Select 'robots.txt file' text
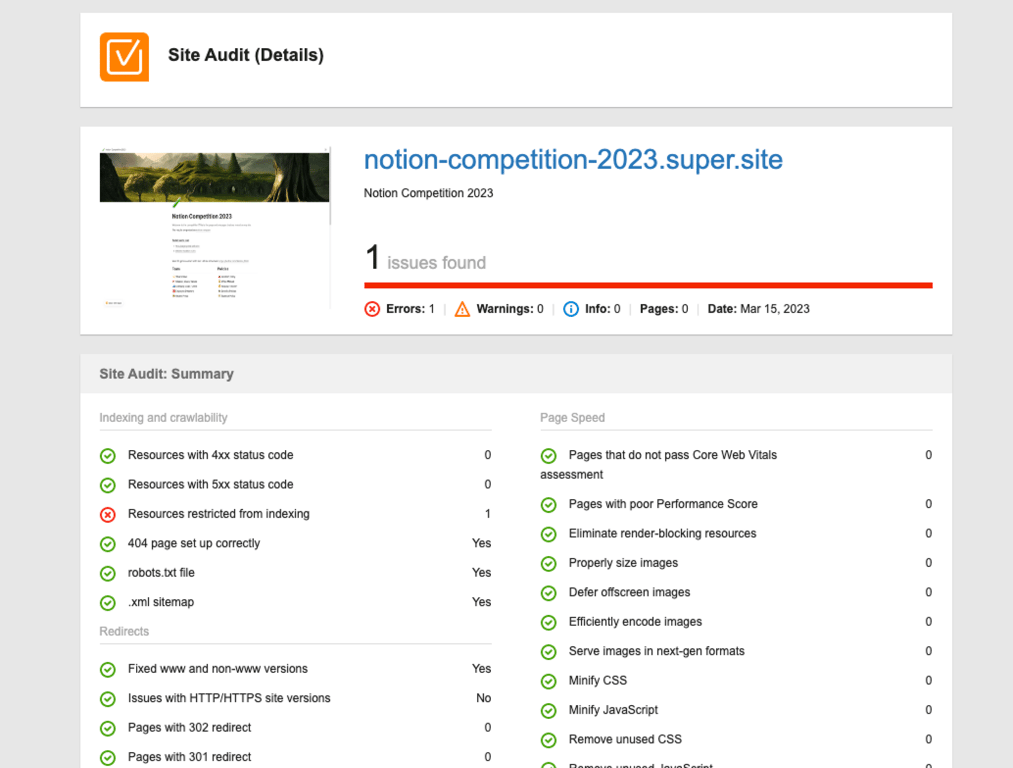Viewport: 1013px width, 768px height. (162, 572)
